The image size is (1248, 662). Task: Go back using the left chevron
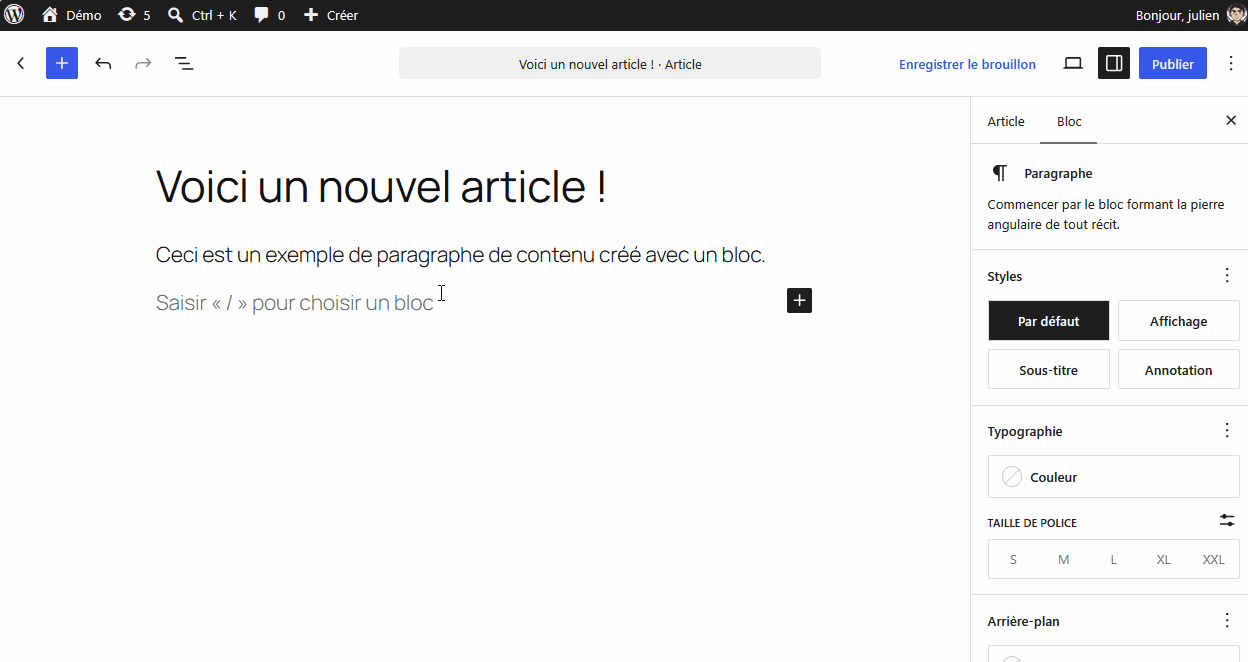(21, 64)
